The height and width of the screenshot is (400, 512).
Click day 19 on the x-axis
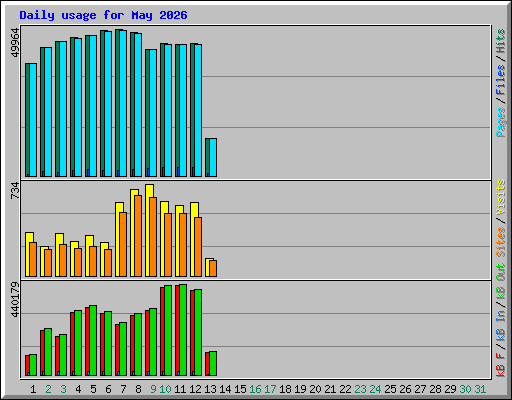coord(300,389)
